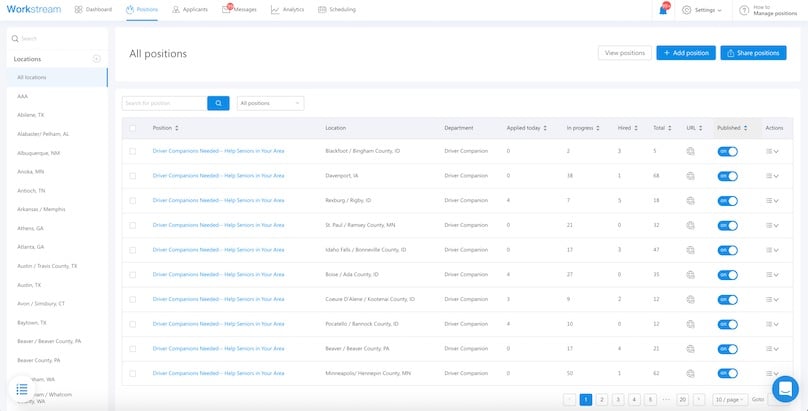This screenshot has height=411, width=808.
Task: Click the add location plus icon
Action: pos(96,59)
